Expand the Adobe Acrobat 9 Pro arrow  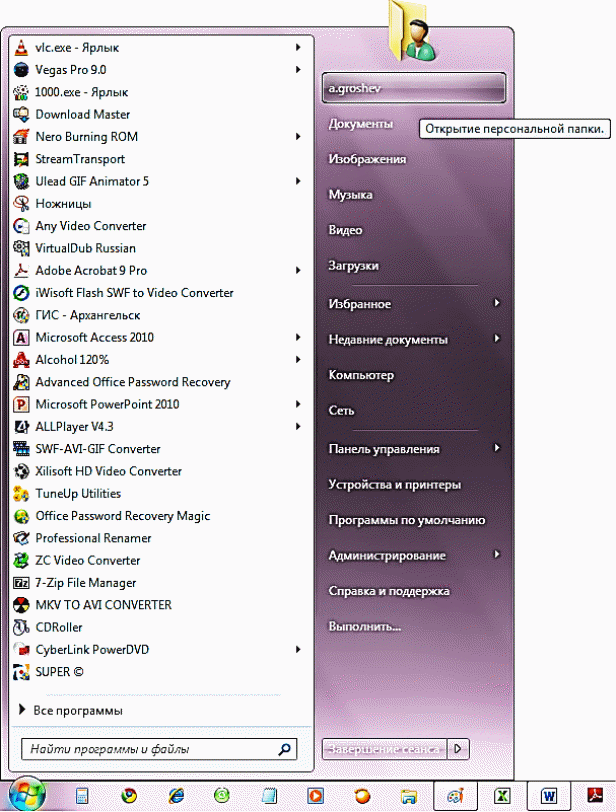coord(298,270)
